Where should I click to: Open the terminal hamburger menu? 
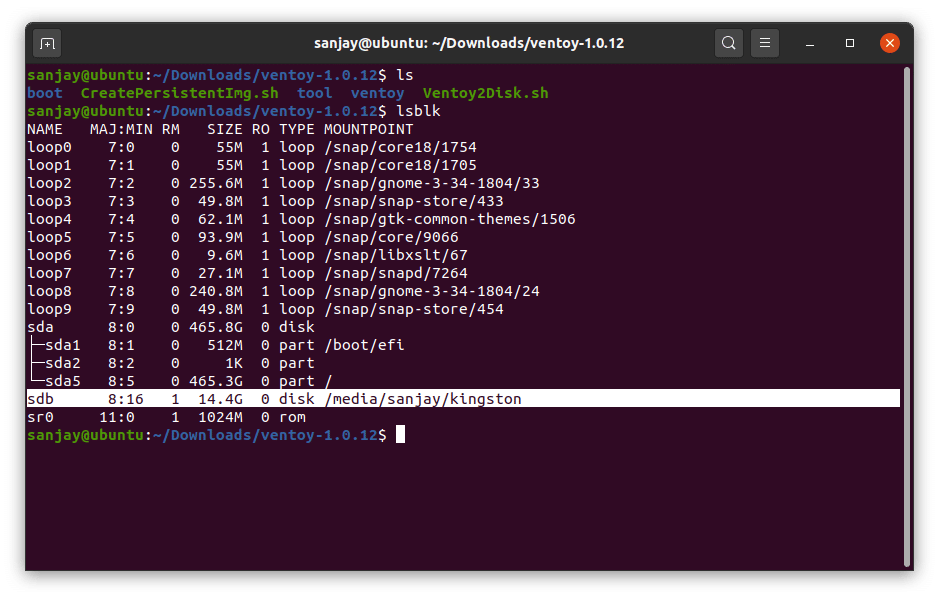click(764, 42)
